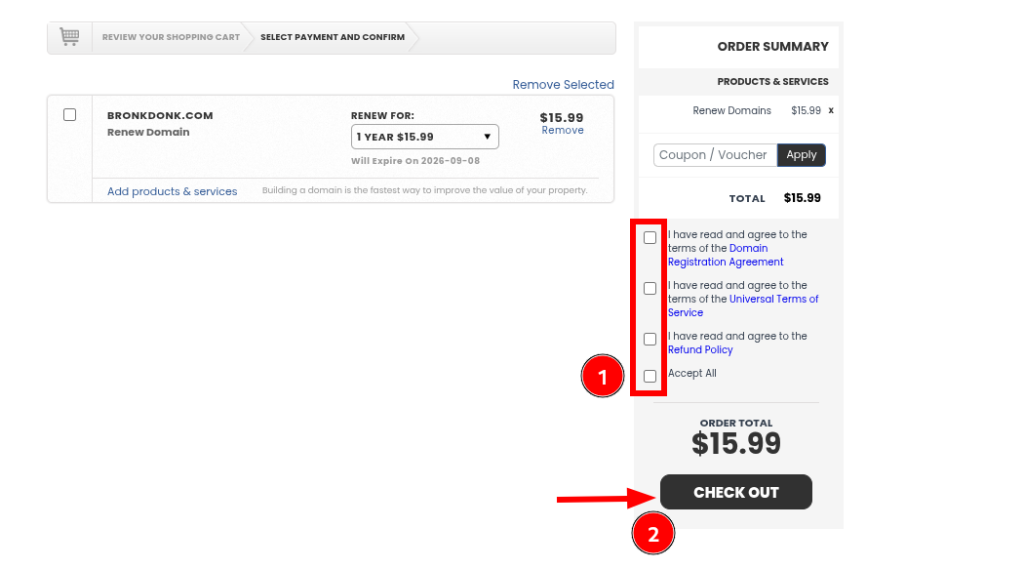Open the Domain Registration Agreement link
Screen dimensions: 1024x569
(x=726, y=255)
